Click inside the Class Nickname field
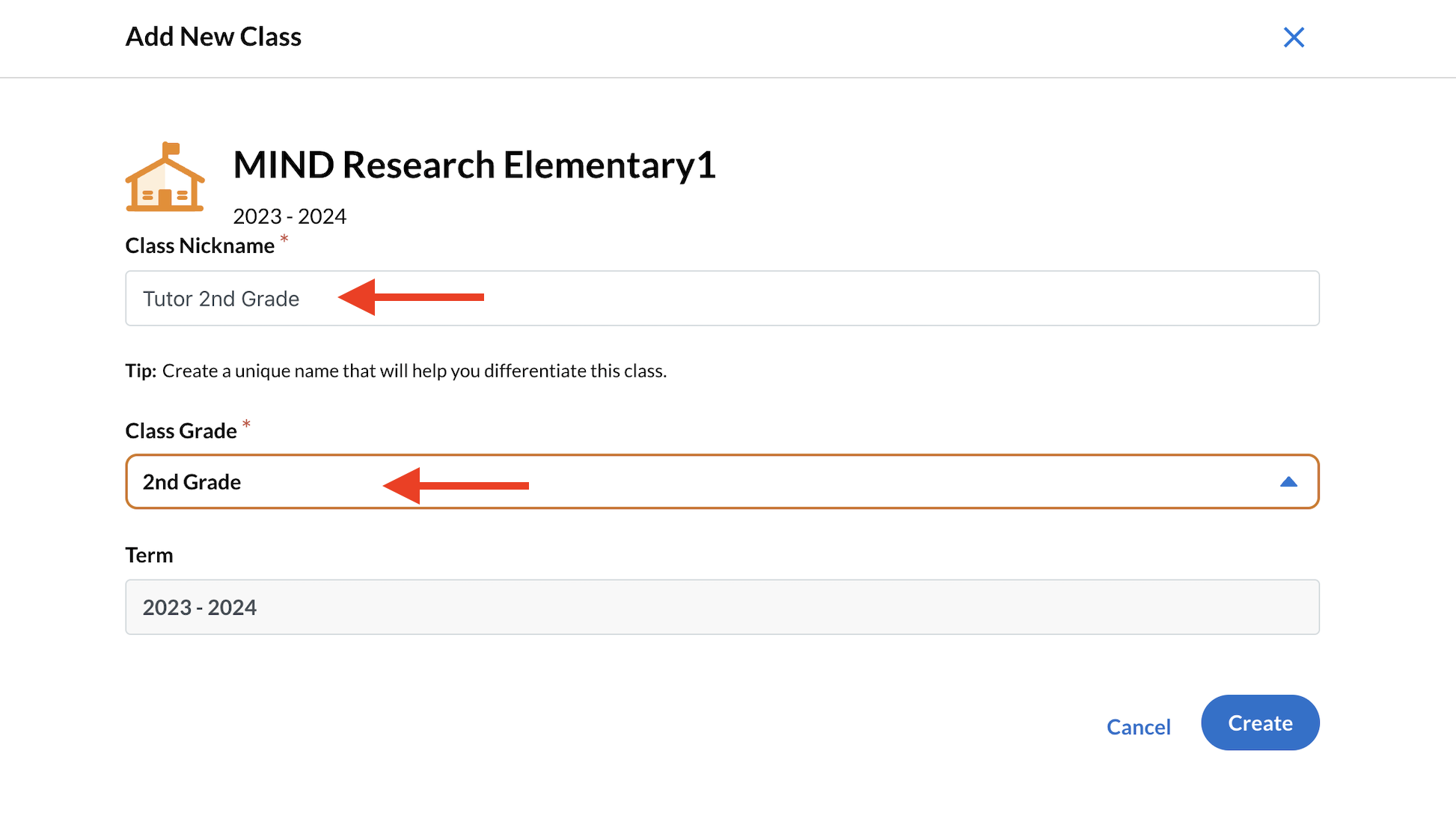The image size is (1456, 831). (599, 298)
